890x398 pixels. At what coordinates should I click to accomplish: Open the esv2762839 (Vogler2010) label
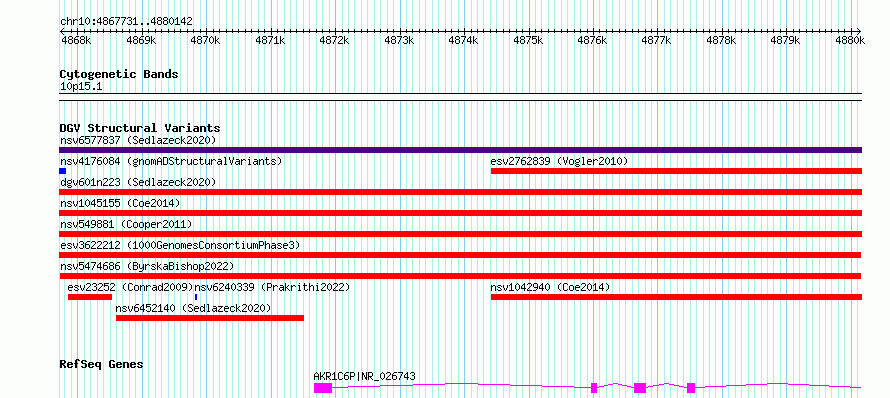[x=559, y=161]
